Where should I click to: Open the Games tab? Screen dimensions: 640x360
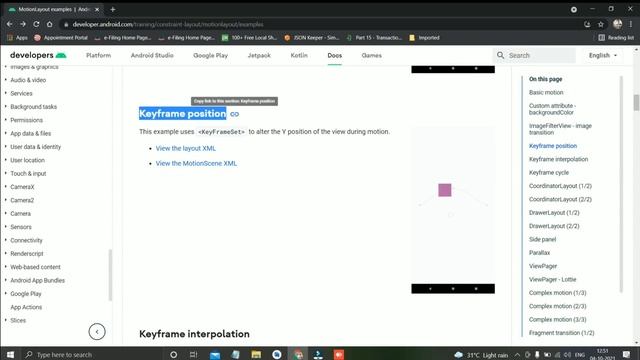371,55
